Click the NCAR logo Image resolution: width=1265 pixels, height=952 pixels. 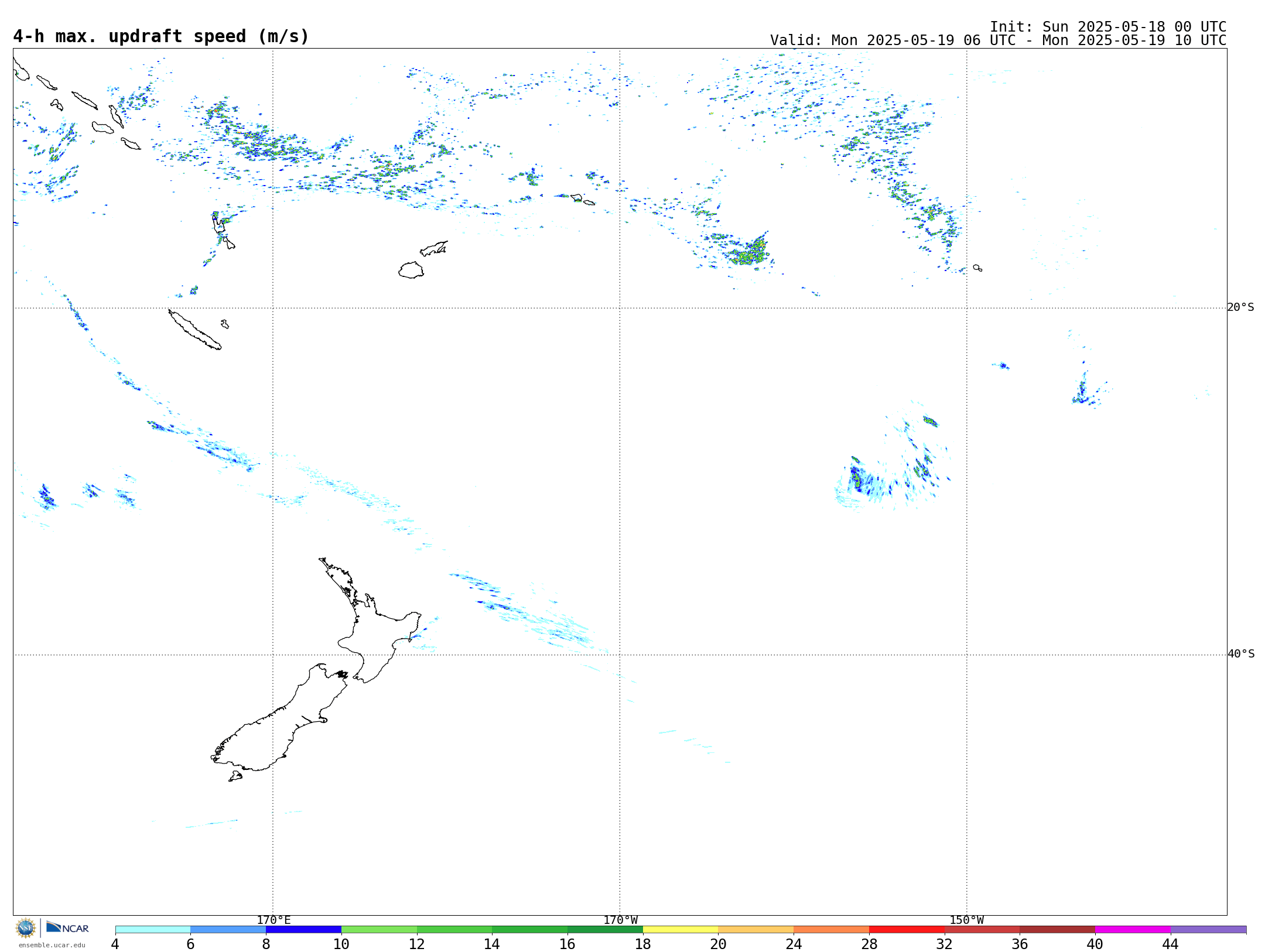[x=67, y=927]
